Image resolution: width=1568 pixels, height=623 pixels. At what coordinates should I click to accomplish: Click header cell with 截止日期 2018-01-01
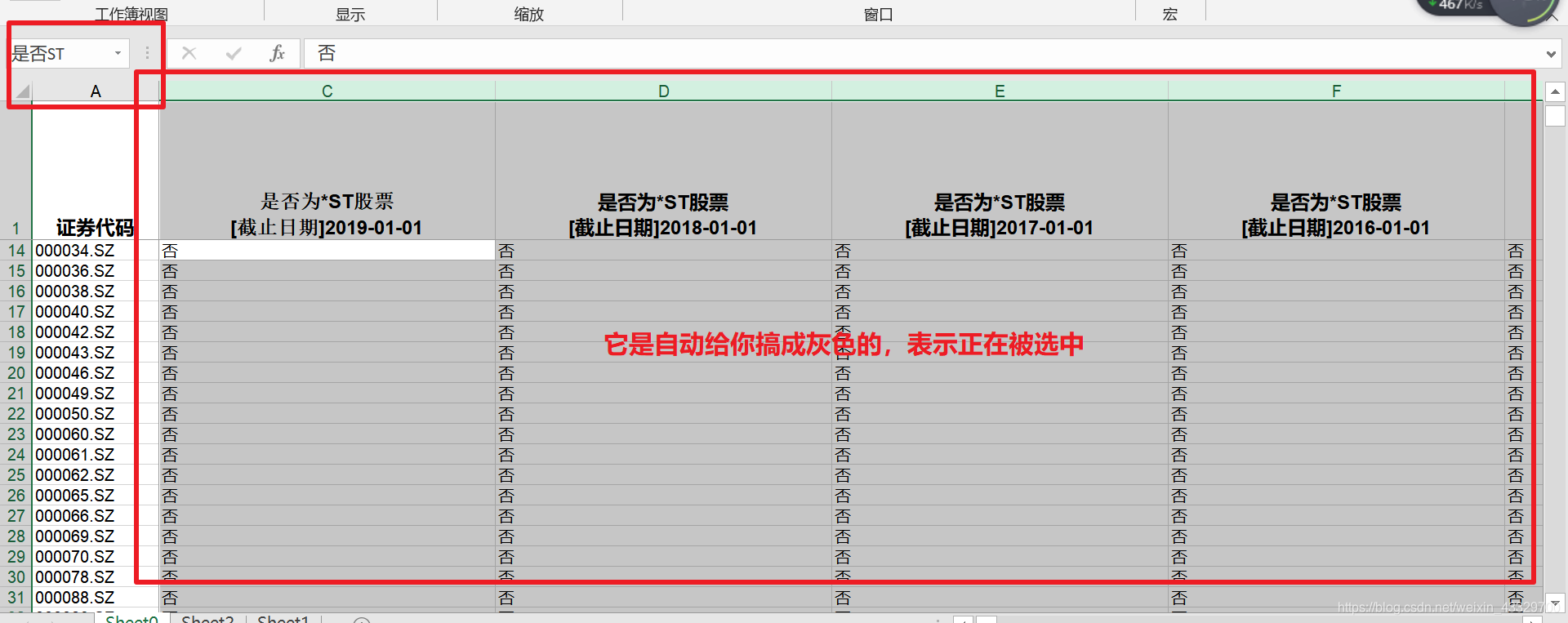[x=663, y=171]
